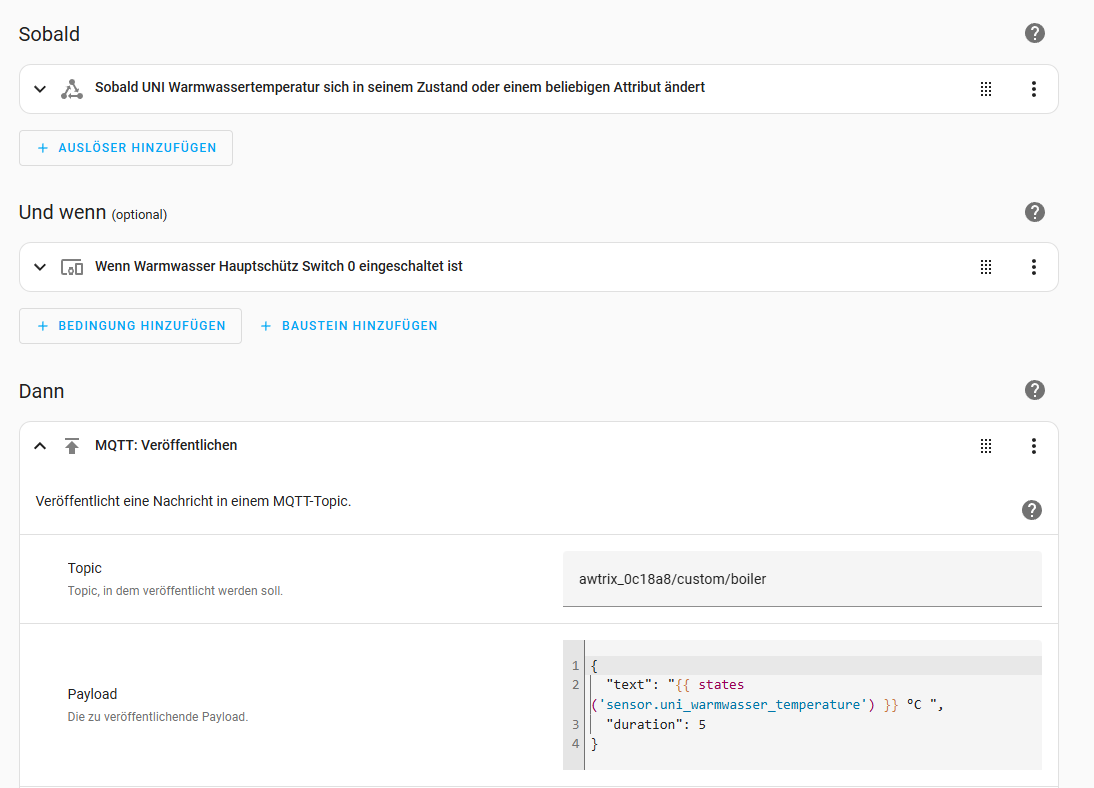
Task: Open help for the Sobald section
Action: [x=1034, y=33]
